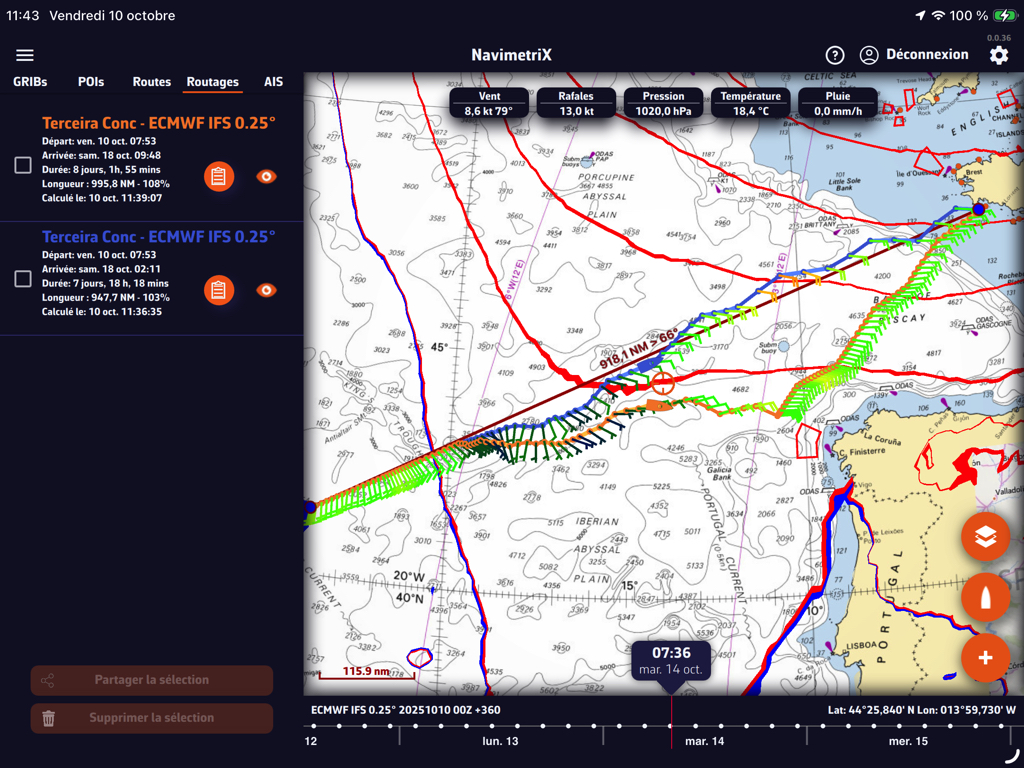
Task: Open roadbook for the orange Terceira routing
Action: (218, 176)
